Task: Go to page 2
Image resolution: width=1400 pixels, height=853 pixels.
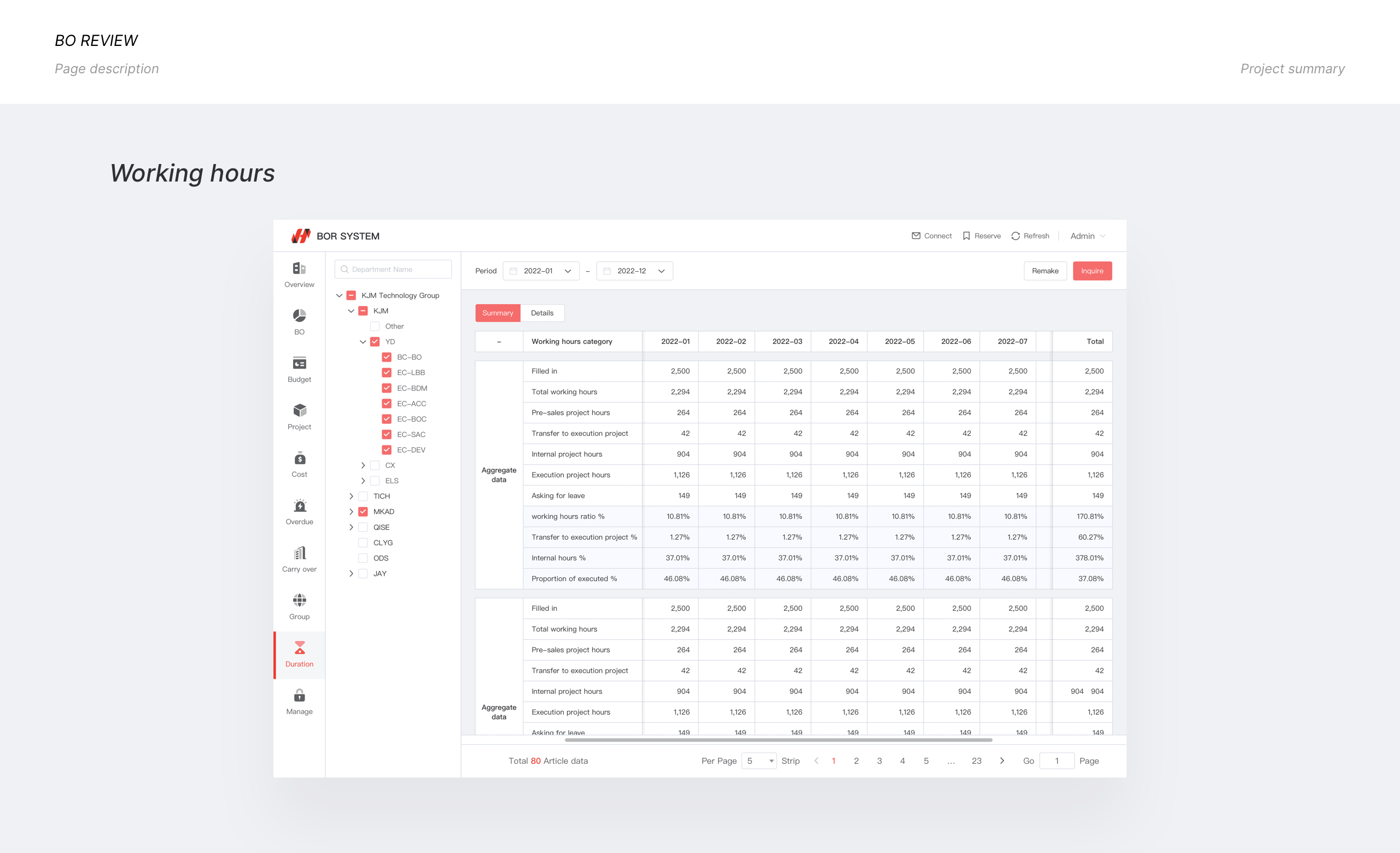Action: [x=856, y=761]
